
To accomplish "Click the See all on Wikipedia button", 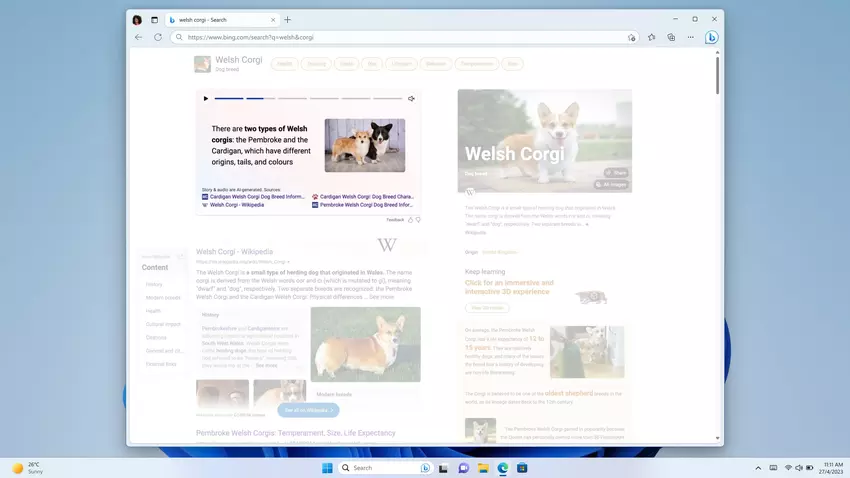I will point(308,410).
